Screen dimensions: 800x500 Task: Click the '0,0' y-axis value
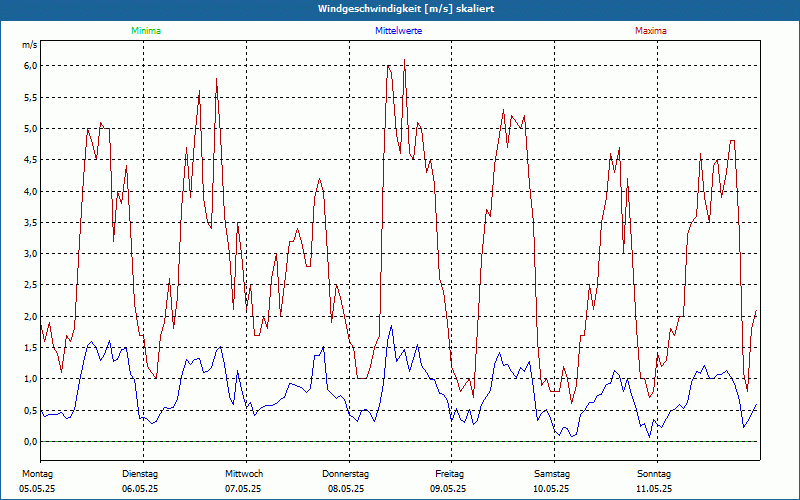point(31,441)
